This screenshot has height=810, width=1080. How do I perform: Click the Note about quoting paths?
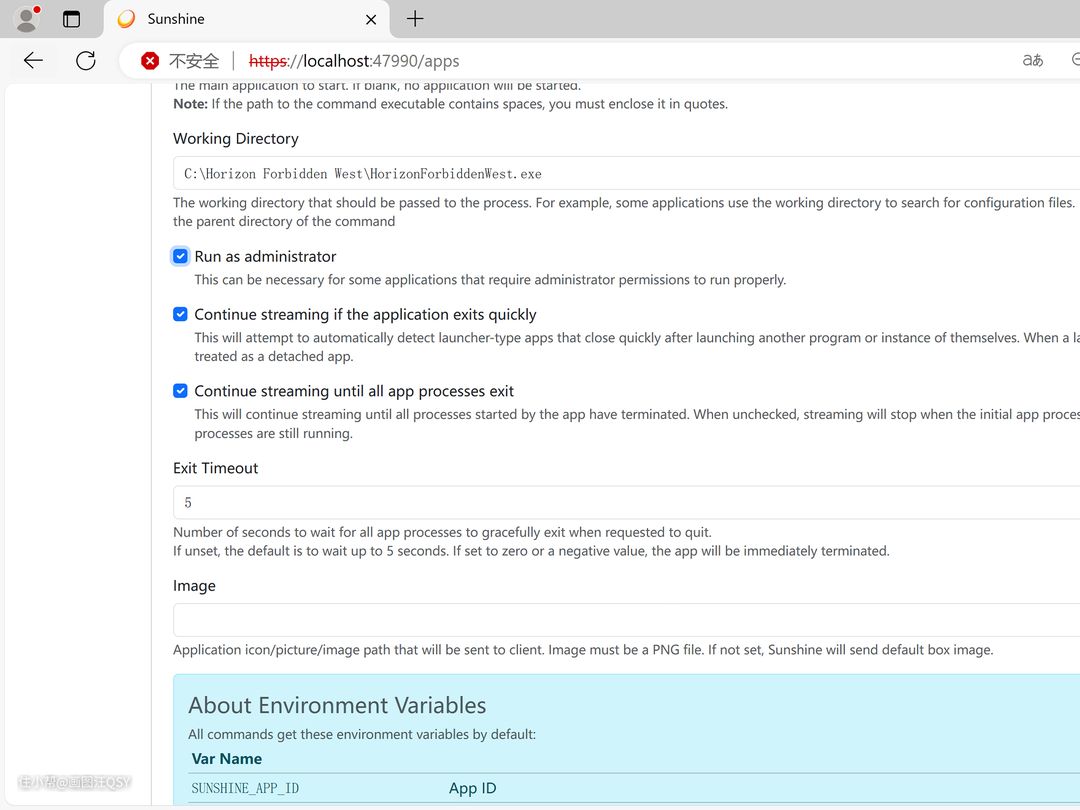click(450, 104)
